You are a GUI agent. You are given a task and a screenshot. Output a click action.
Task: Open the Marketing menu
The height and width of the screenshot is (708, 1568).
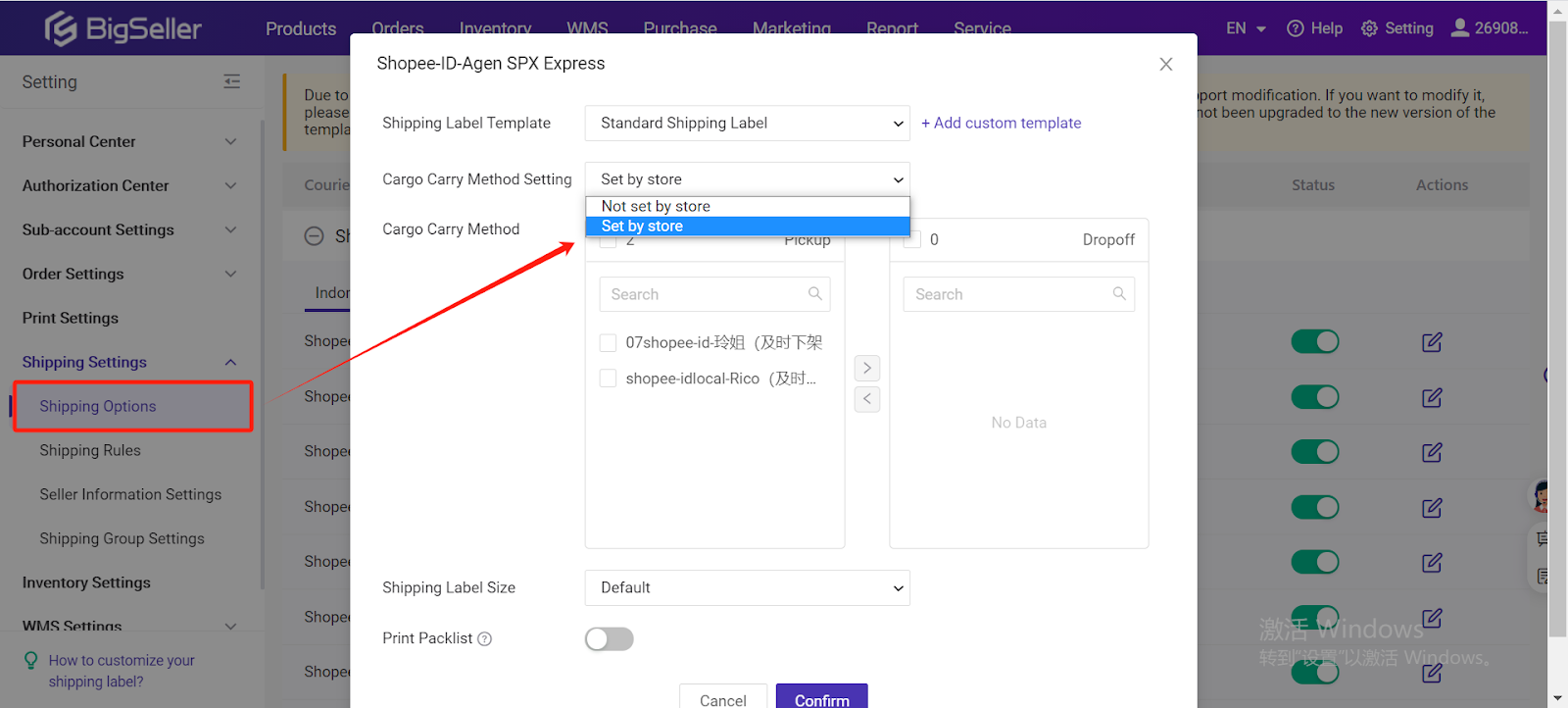pyautogui.click(x=792, y=28)
